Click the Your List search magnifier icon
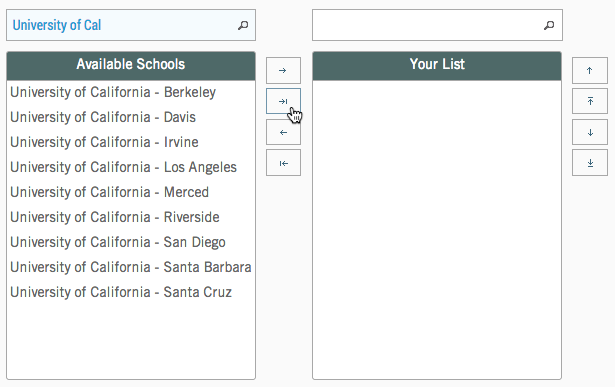This screenshot has width=615, height=387. pos(549,25)
